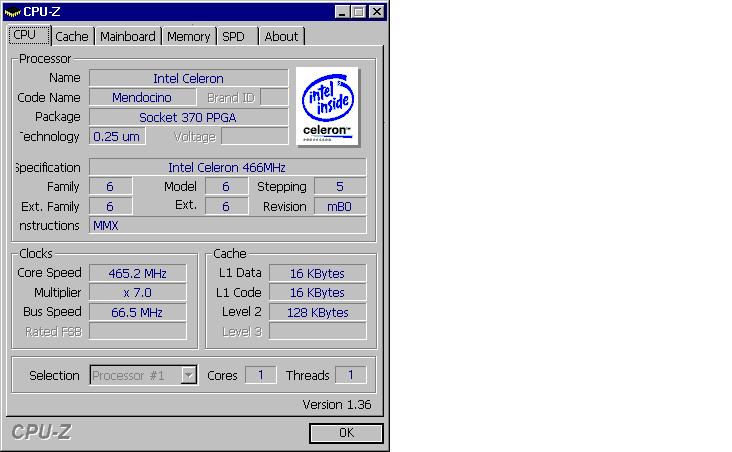
Task: Click the Ext. Family value field
Action: click(111, 206)
